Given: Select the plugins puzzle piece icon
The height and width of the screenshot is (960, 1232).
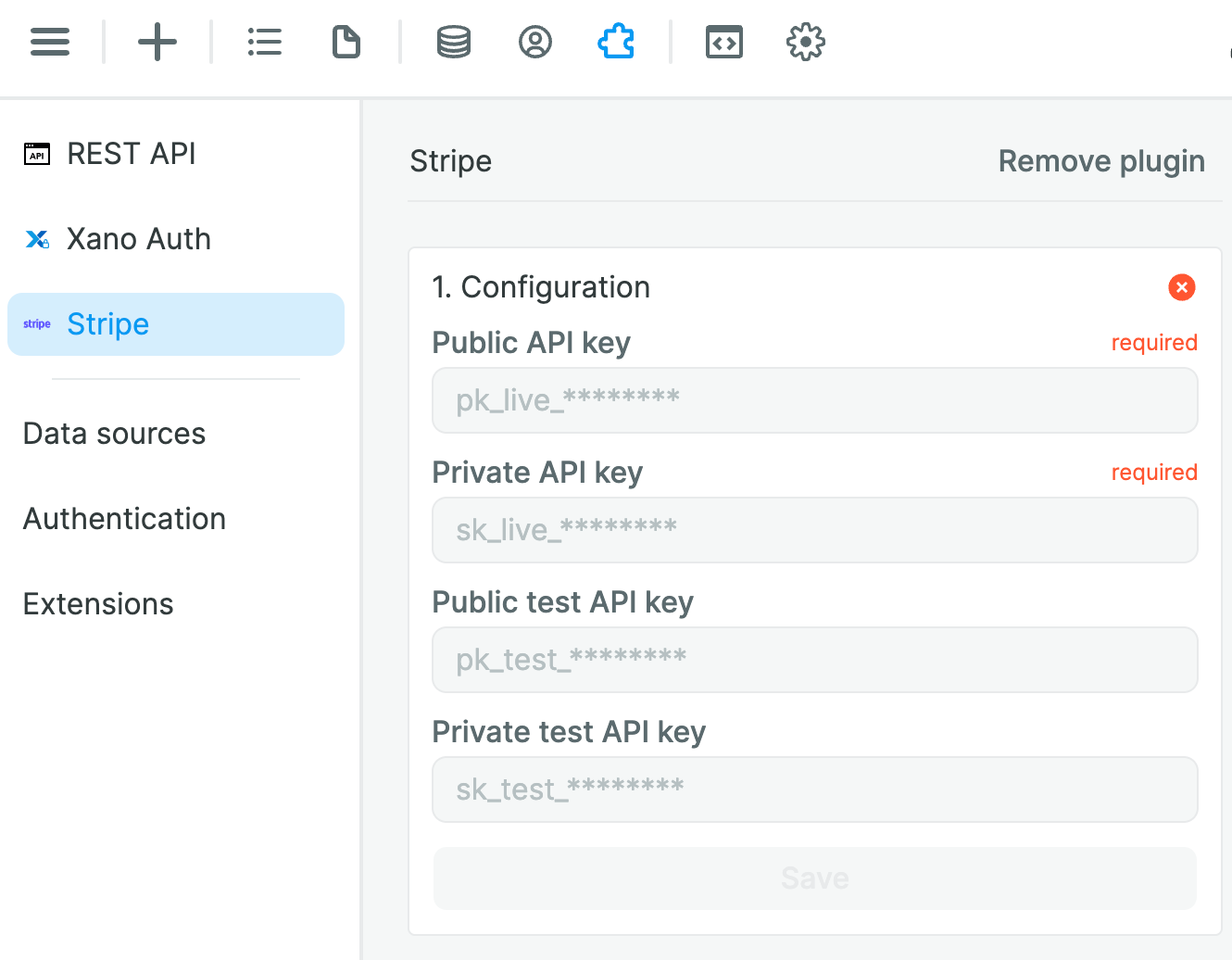Looking at the screenshot, I should (x=617, y=42).
